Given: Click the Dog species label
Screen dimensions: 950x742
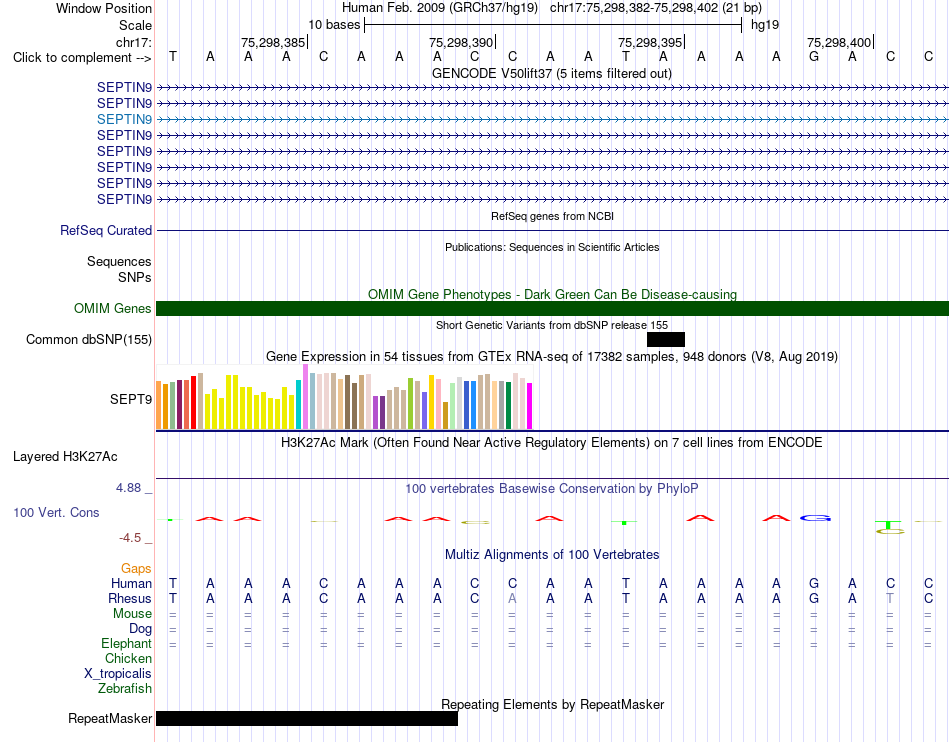Looking at the screenshot, I should tap(141, 629).
